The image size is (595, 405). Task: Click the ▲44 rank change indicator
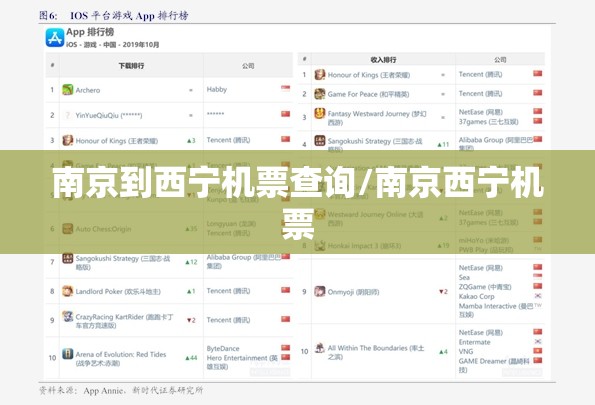[x=191, y=358]
